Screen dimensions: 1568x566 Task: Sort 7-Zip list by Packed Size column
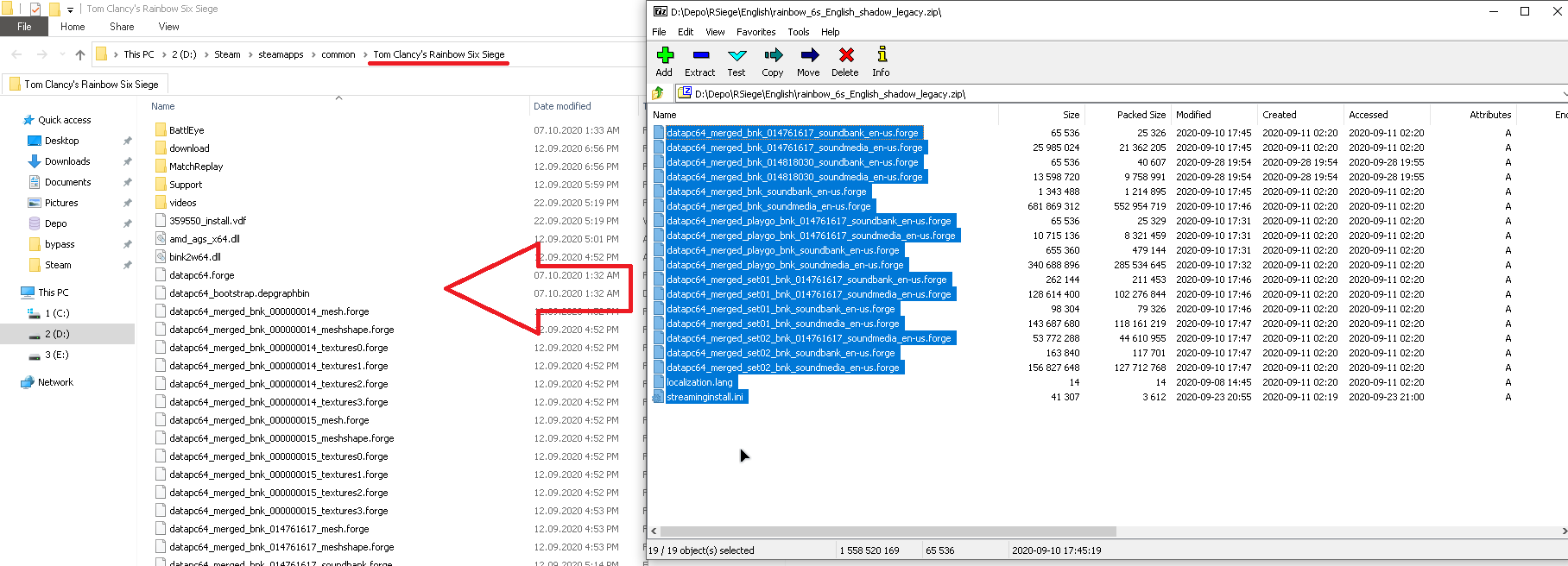(x=1141, y=115)
